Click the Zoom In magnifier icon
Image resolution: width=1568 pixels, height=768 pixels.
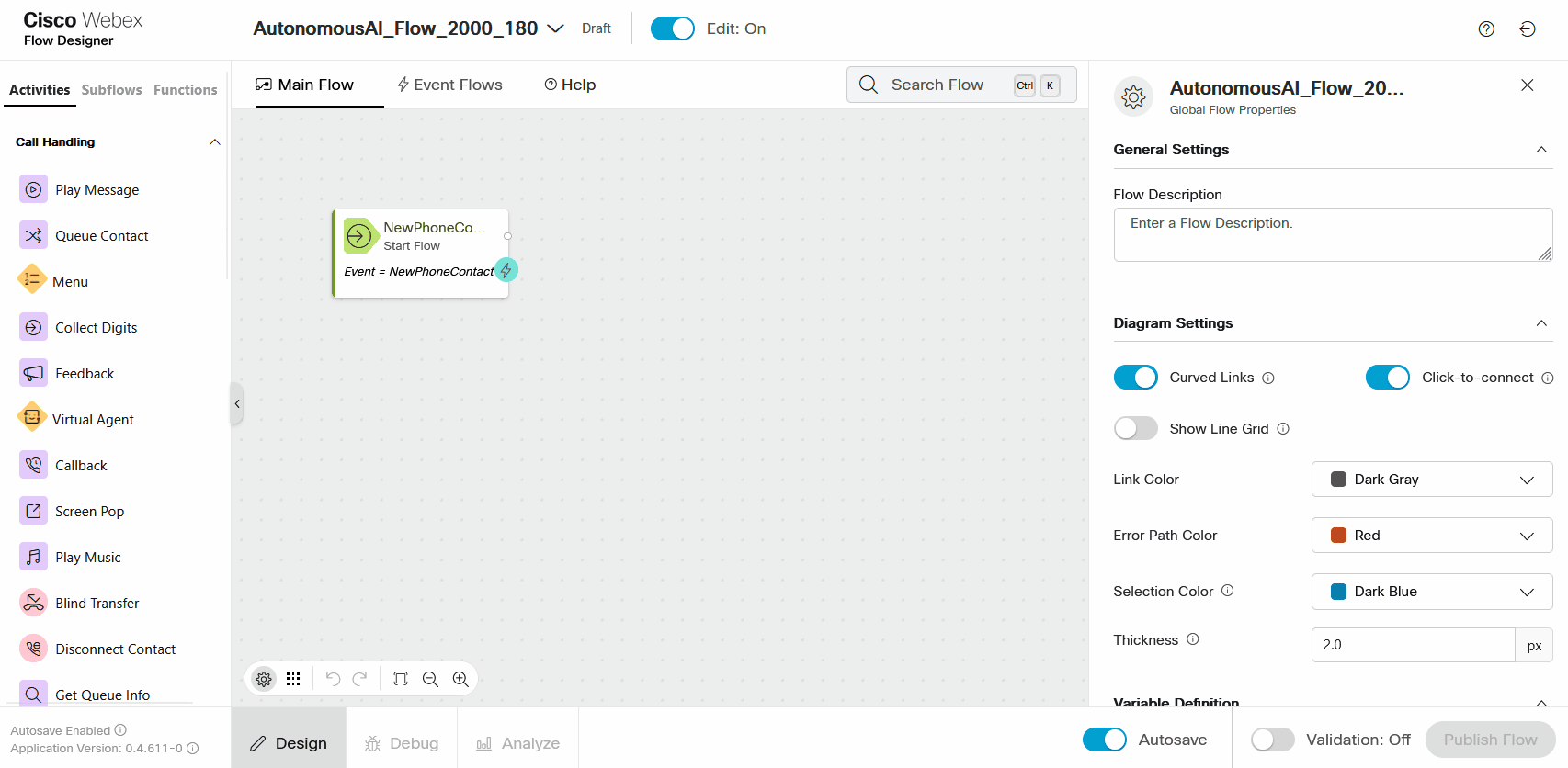(x=460, y=679)
